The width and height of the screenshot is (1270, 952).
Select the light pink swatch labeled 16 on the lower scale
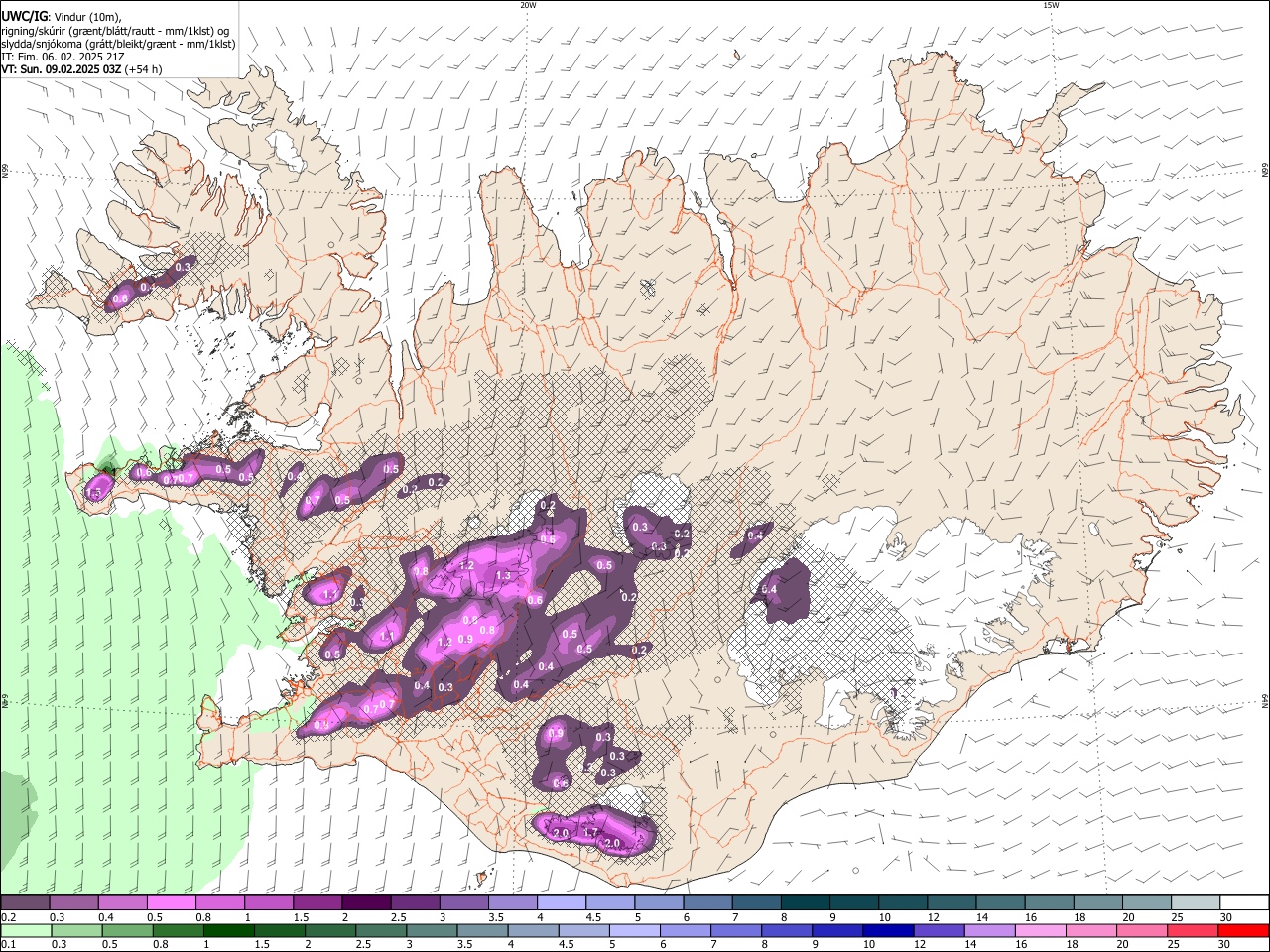coord(1040,931)
